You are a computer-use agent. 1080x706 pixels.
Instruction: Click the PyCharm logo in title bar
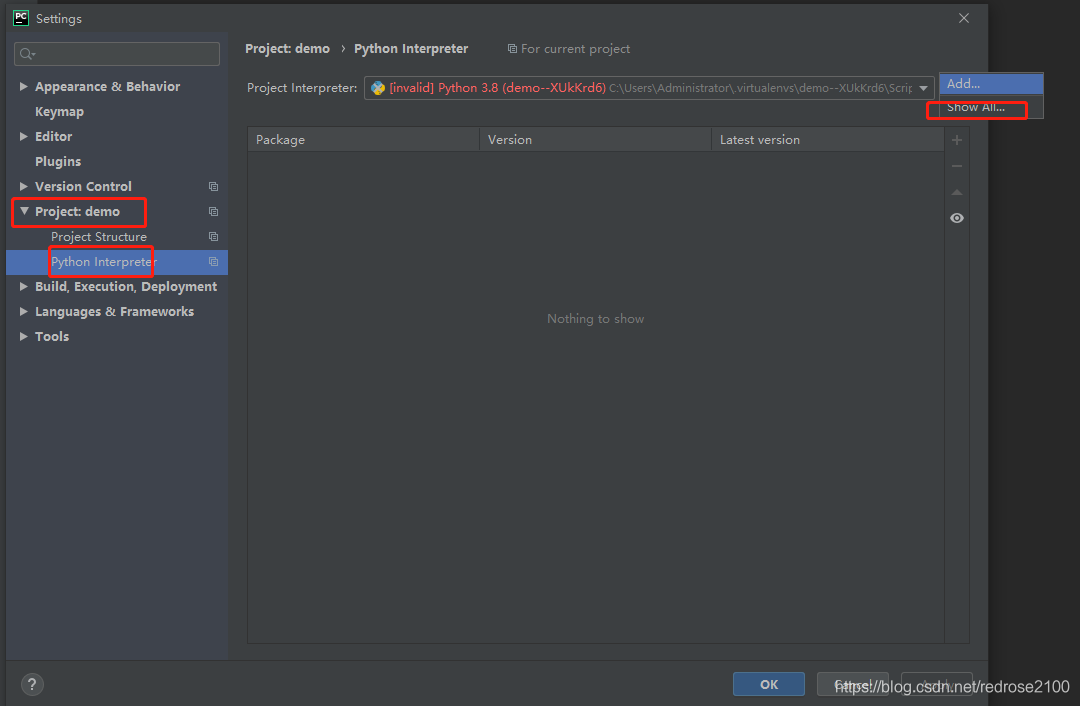click(x=21, y=18)
